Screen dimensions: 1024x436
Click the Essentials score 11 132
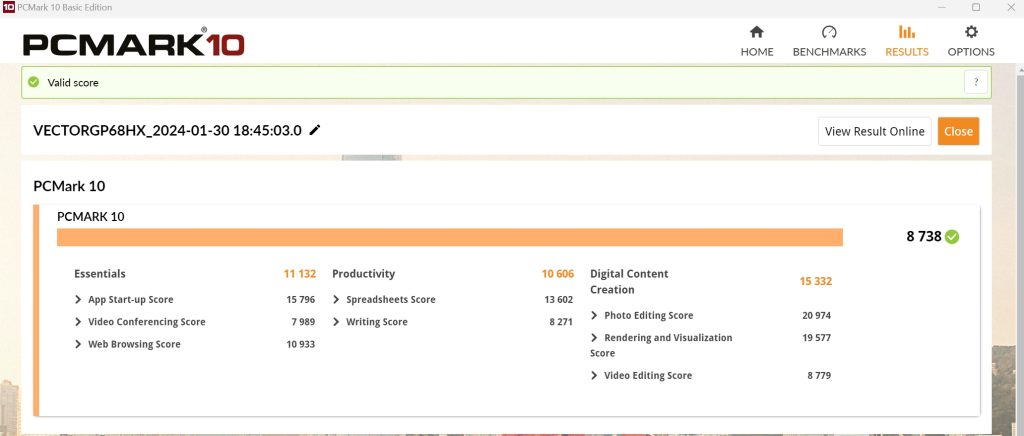[300, 273]
